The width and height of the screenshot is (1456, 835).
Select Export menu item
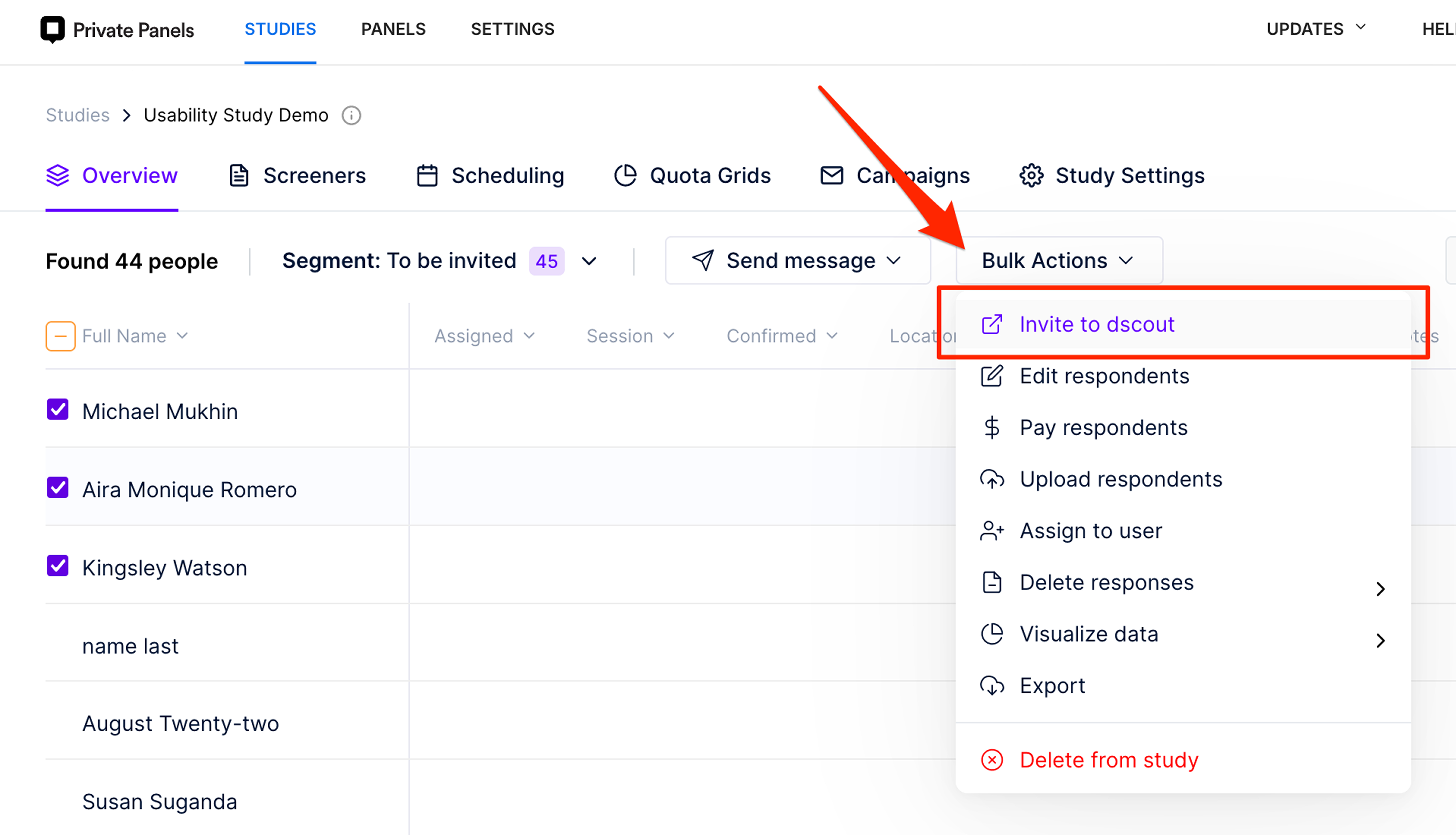click(x=1183, y=686)
